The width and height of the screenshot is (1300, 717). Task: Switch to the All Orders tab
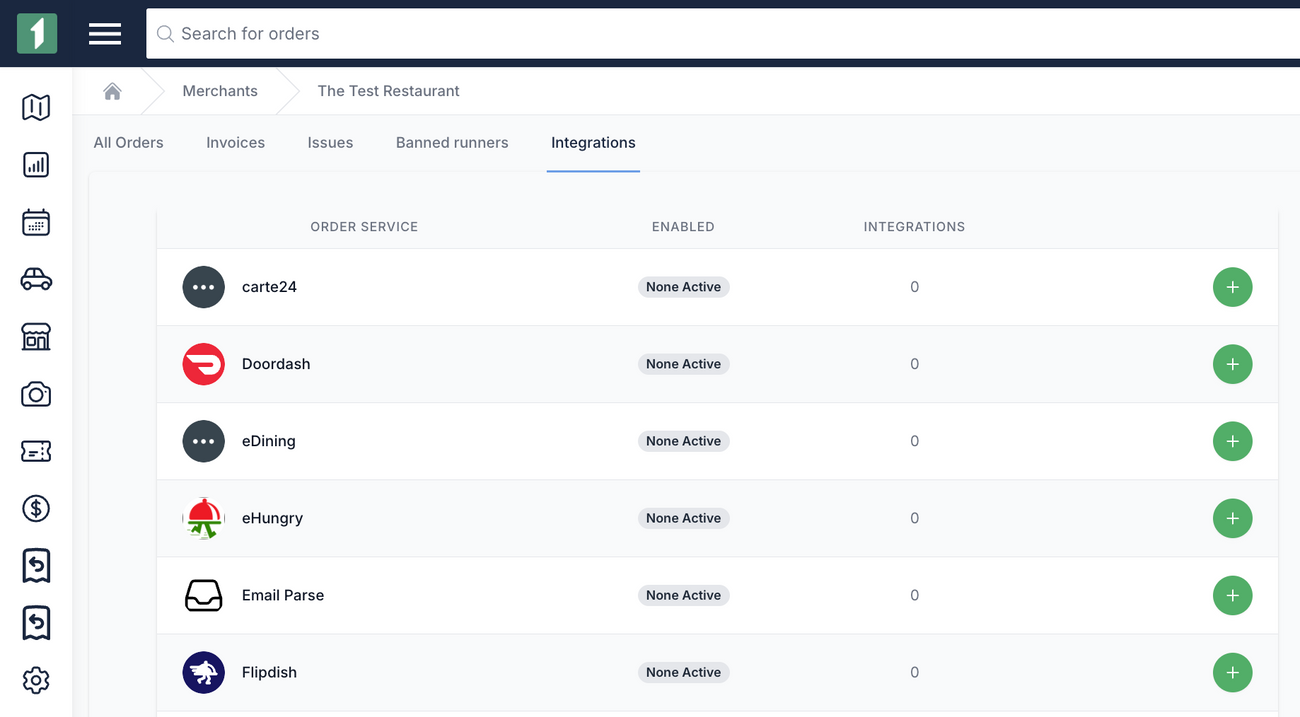(x=128, y=143)
